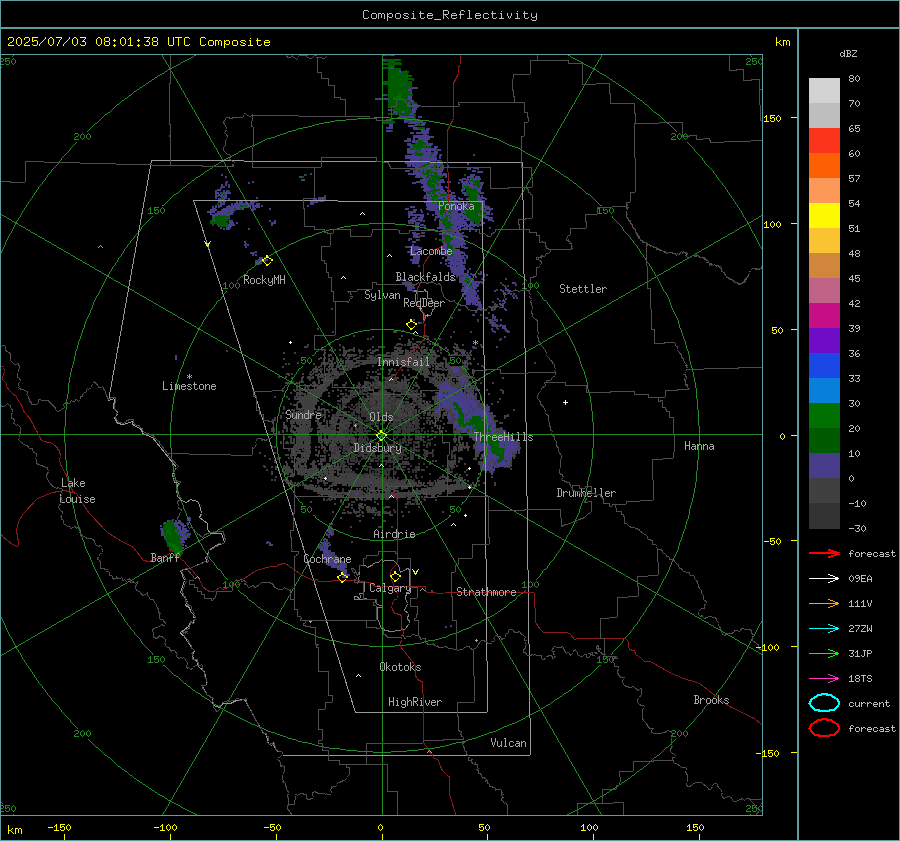Click the Okotoks town label
900x841 pixels.
[400, 667]
